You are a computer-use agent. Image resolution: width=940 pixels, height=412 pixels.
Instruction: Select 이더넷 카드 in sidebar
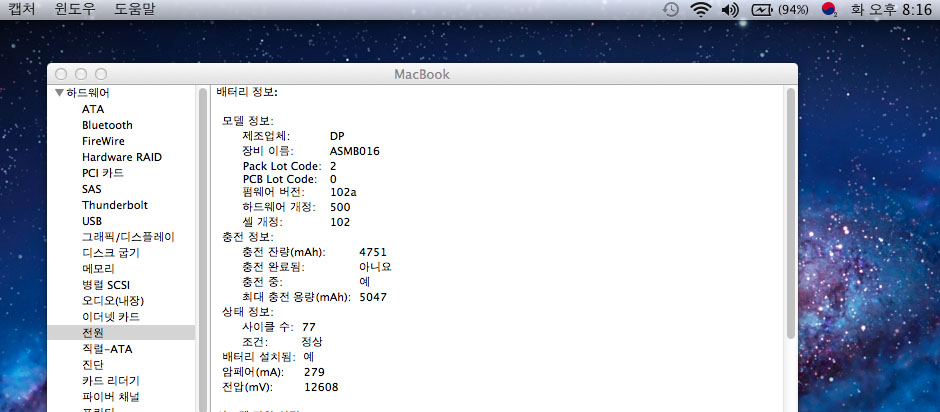(x=110, y=317)
